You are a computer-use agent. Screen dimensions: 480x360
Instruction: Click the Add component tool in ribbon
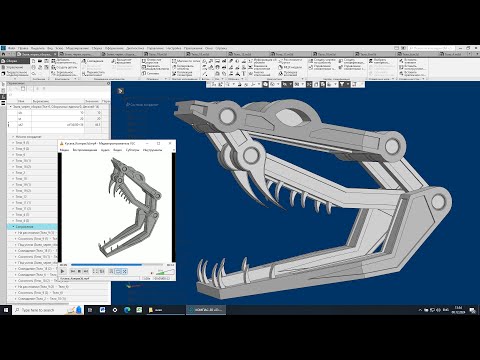[x=64, y=61]
